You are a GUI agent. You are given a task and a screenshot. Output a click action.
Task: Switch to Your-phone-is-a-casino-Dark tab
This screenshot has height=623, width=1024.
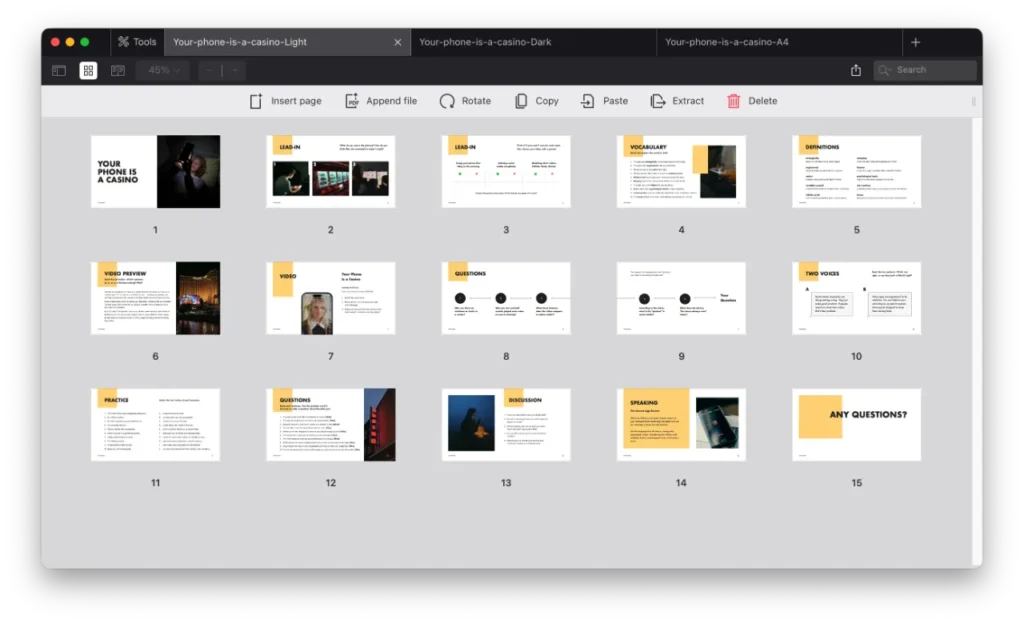(485, 42)
